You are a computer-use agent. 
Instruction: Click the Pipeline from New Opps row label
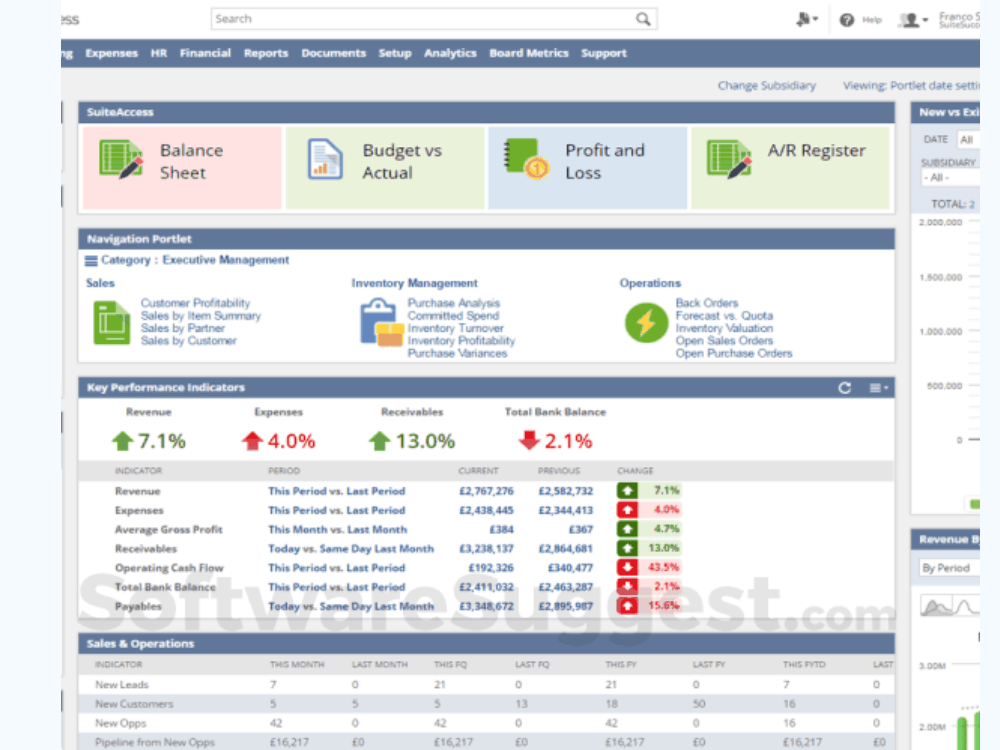tap(155, 742)
